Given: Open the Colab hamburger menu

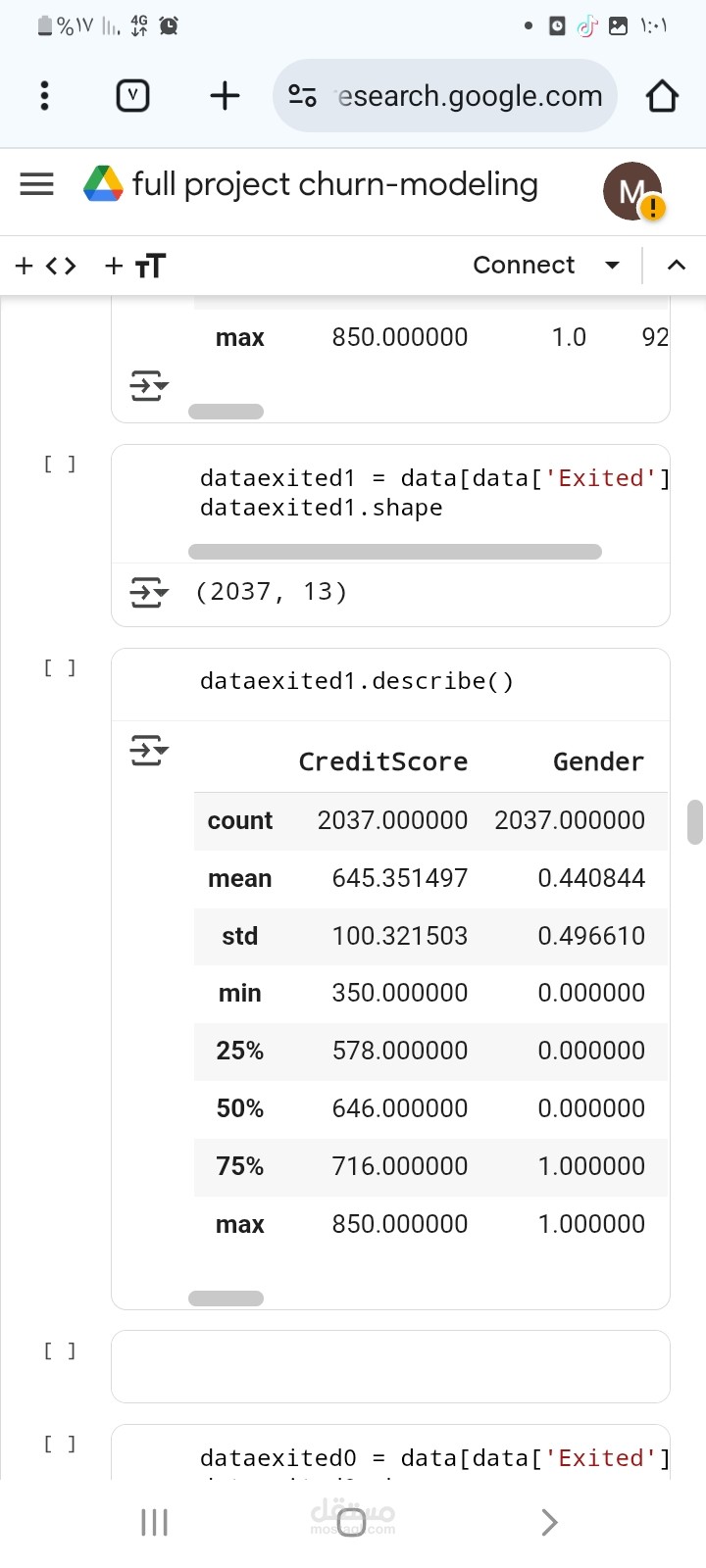Looking at the screenshot, I should (37, 184).
